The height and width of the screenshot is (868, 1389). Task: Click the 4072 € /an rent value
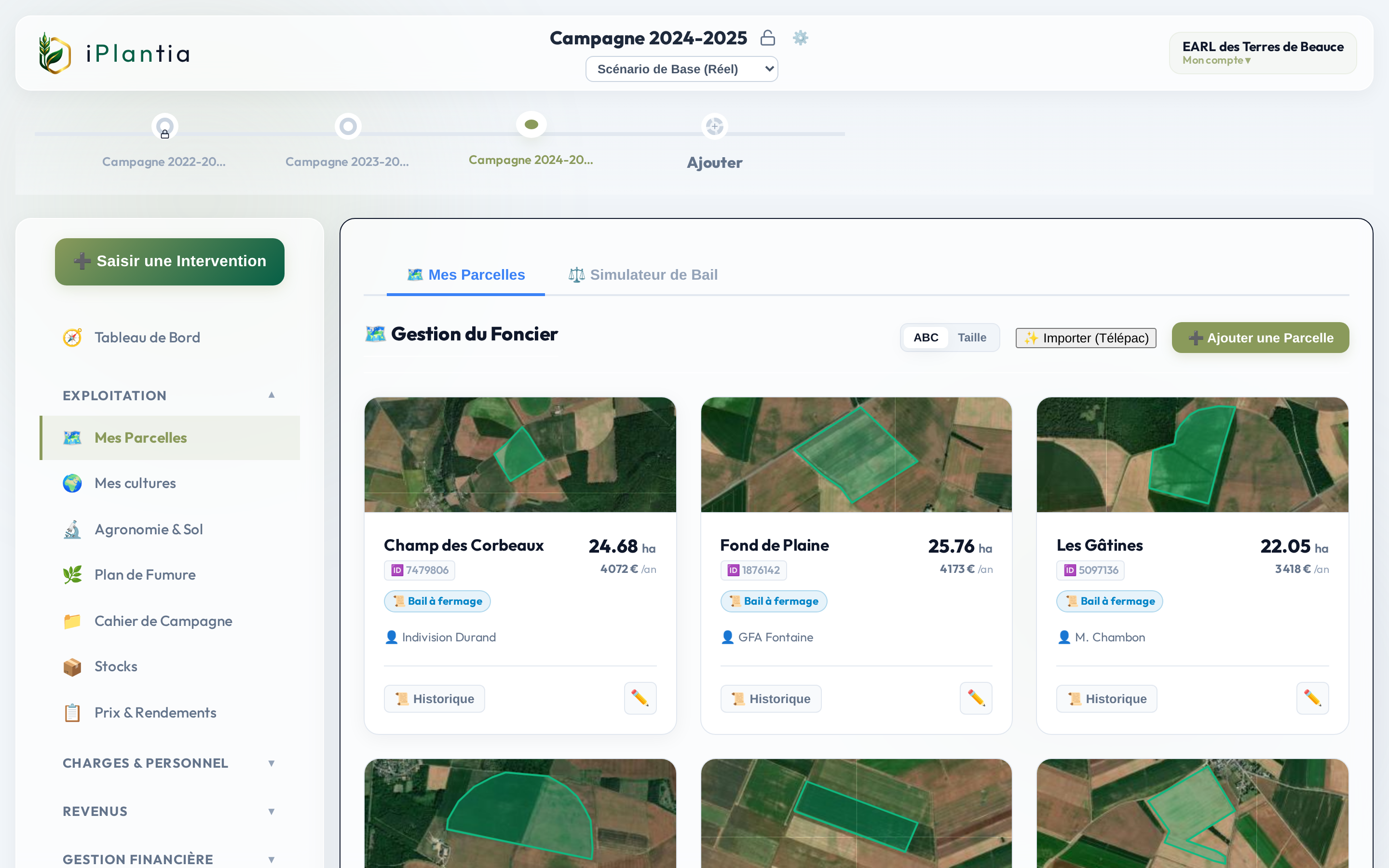coord(628,569)
